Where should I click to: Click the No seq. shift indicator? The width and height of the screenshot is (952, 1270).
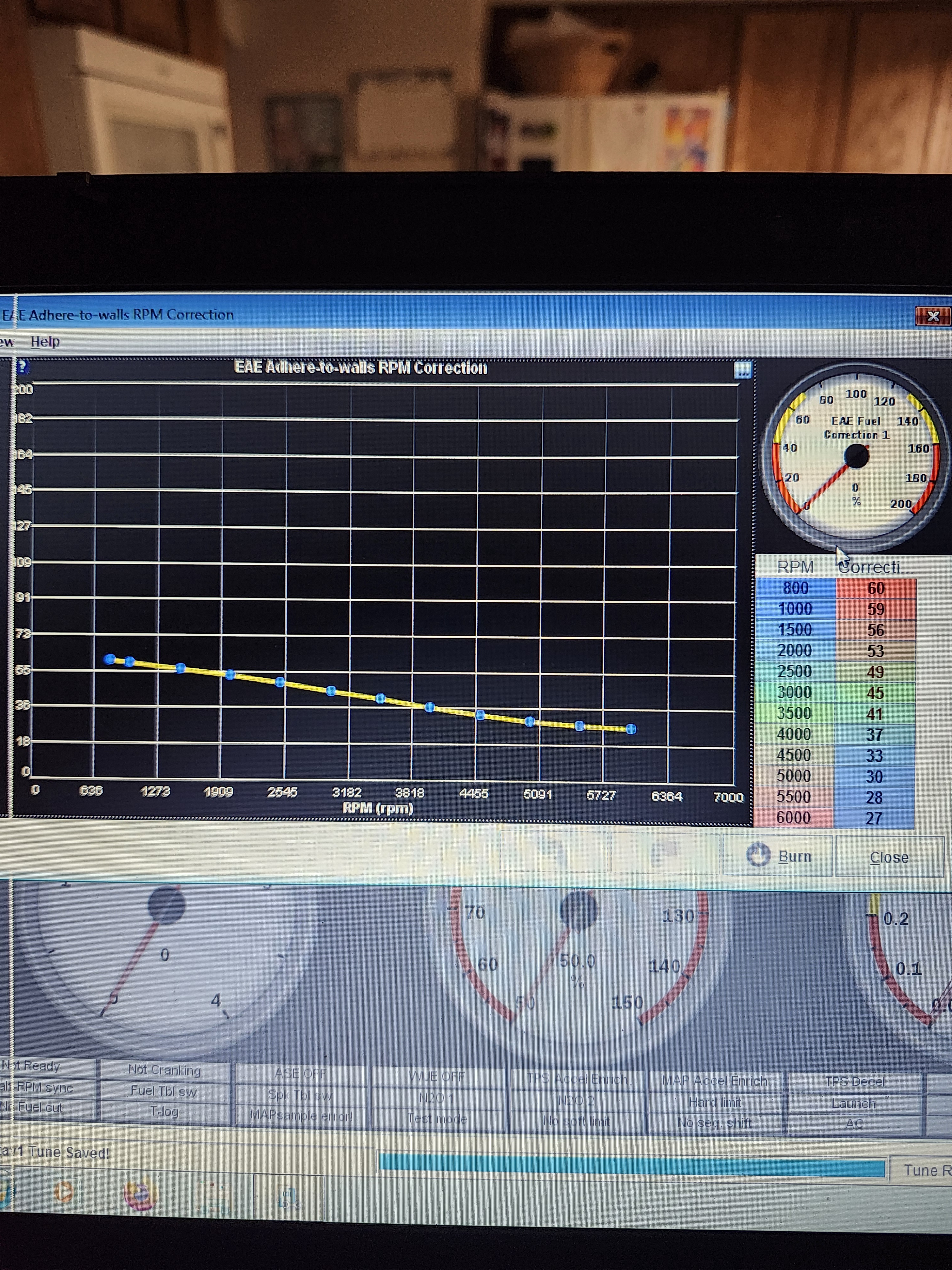click(x=715, y=1122)
